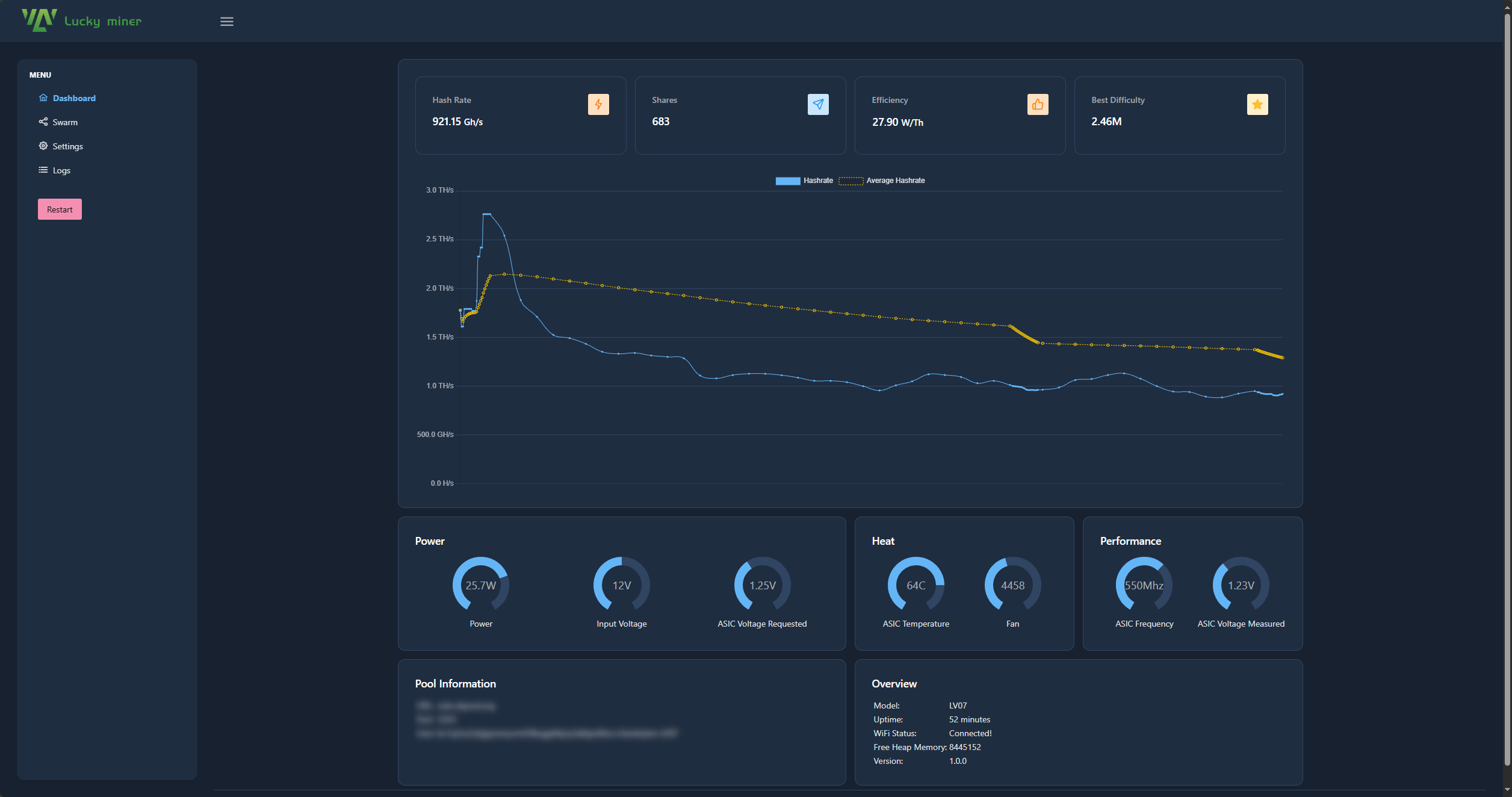Screen dimensions: 1512x797
Task: Click the 1.25V ASIC Voltage Requested gauge
Action: [x=763, y=585]
